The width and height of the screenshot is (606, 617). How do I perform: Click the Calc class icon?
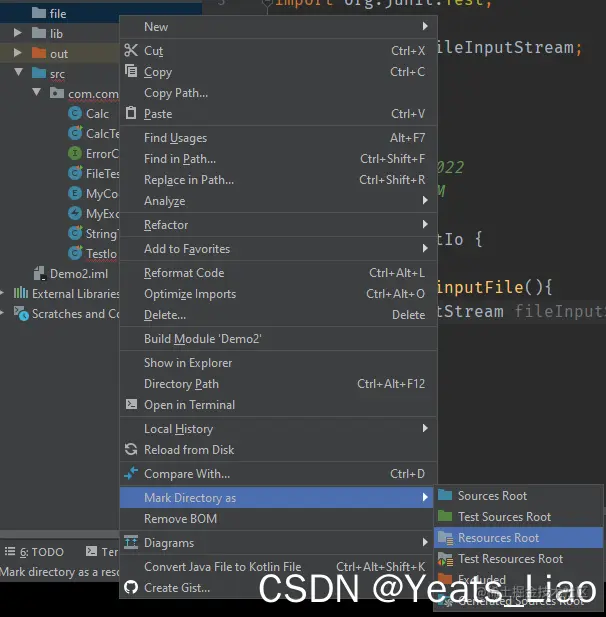pos(75,113)
